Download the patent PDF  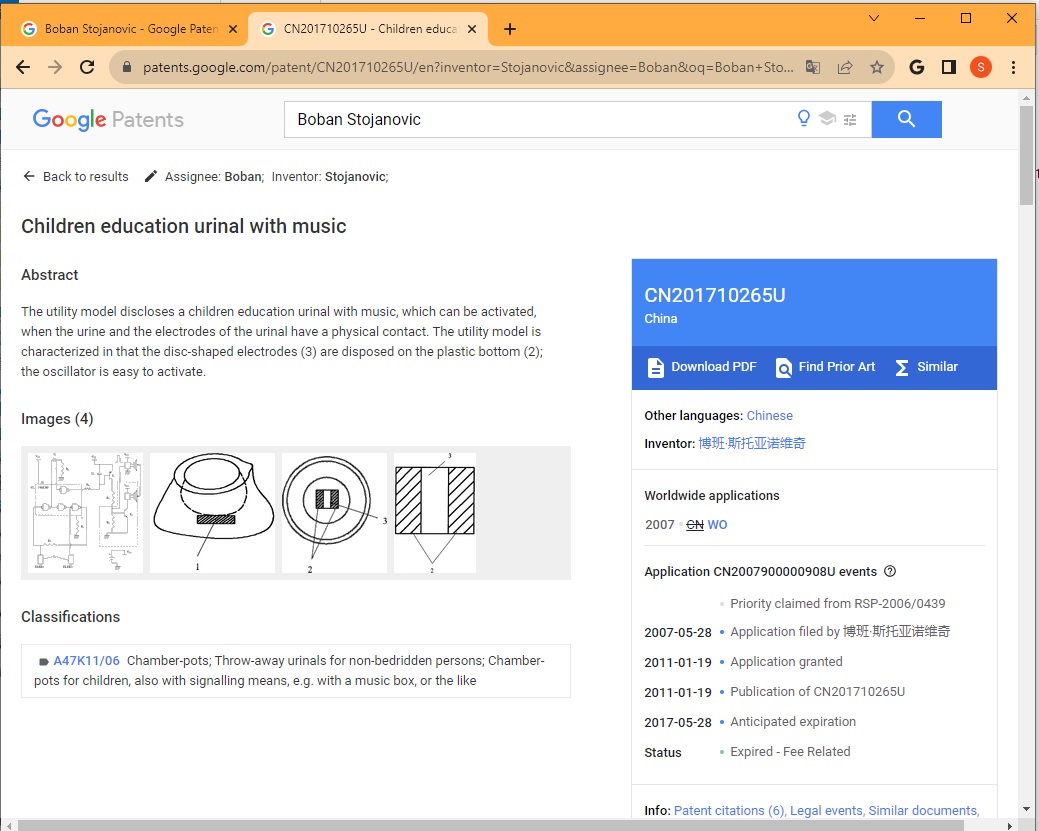click(702, 367)
